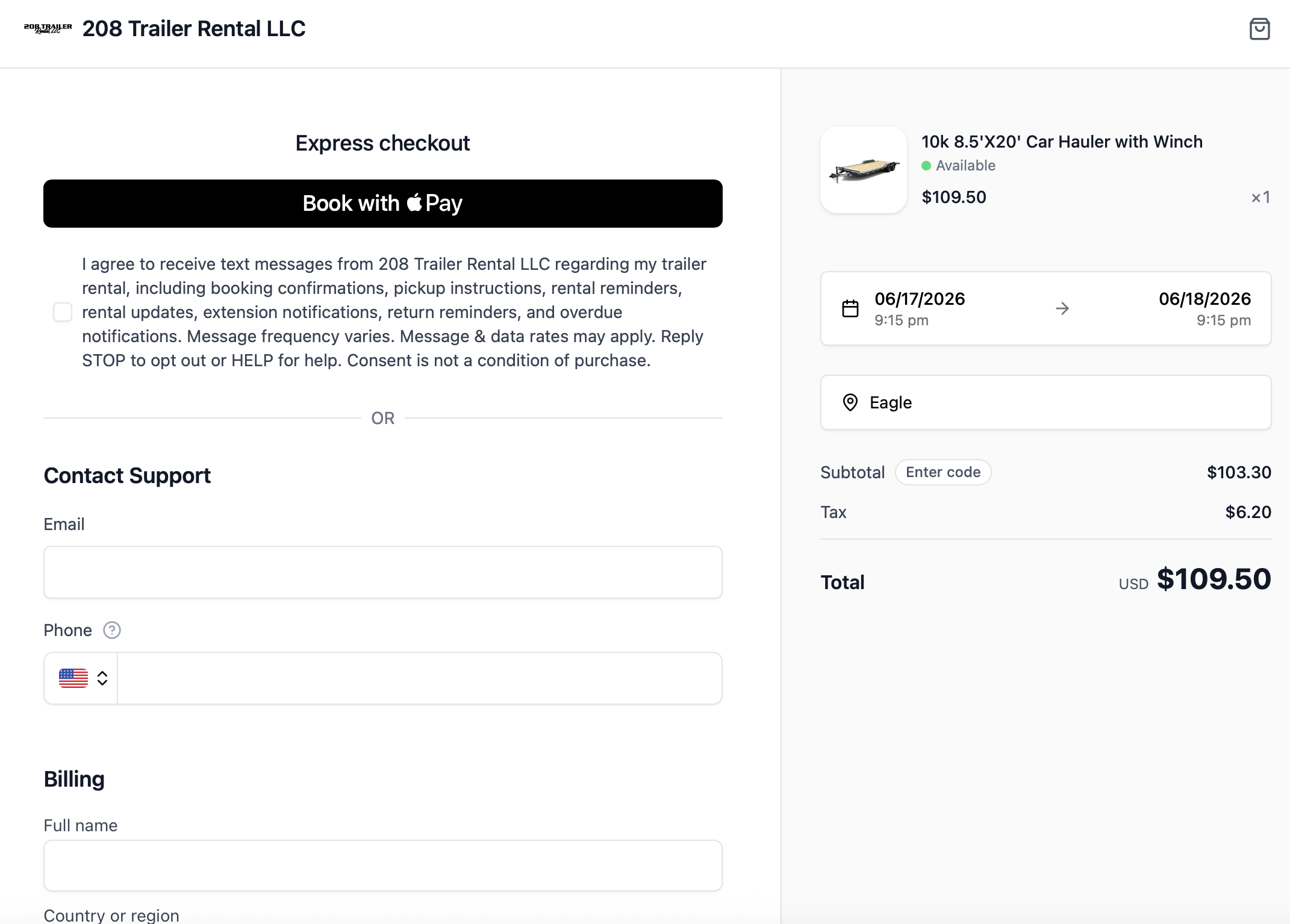Click the Phone help question mark icon
The image size is (1290, 924).
(x=112, y=630)
